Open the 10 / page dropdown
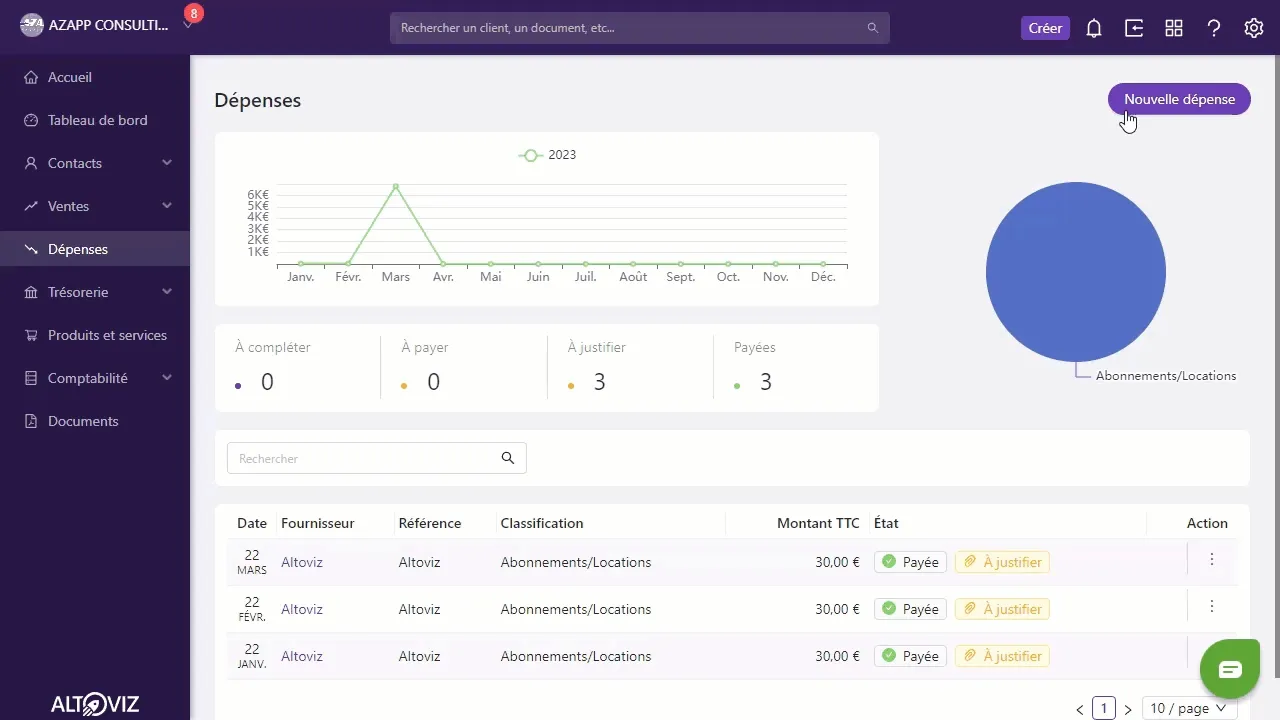The width and height of the screenshot is (1280, 720). point(1189,708)
